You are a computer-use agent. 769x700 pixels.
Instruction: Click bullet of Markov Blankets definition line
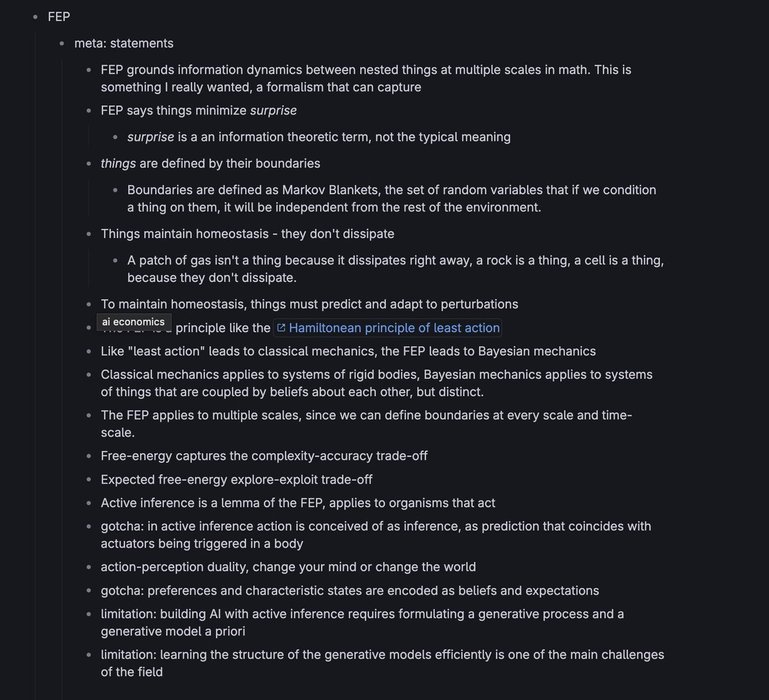[115, 190]
